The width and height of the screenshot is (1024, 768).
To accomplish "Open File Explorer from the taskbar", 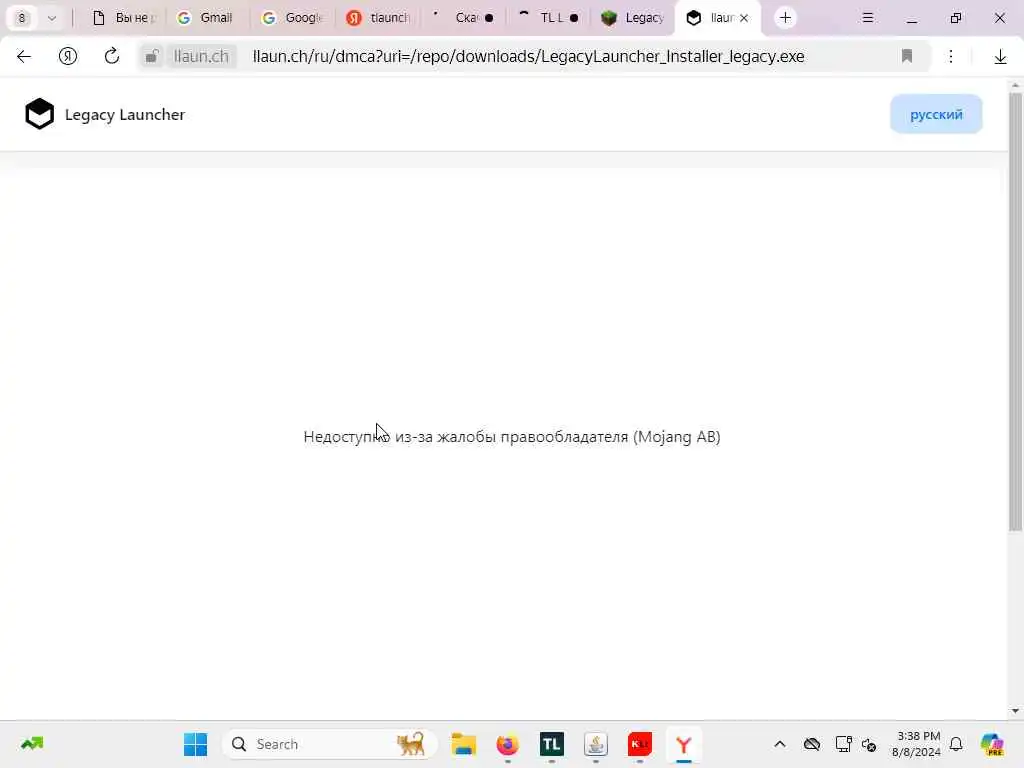I will point(464,744).
